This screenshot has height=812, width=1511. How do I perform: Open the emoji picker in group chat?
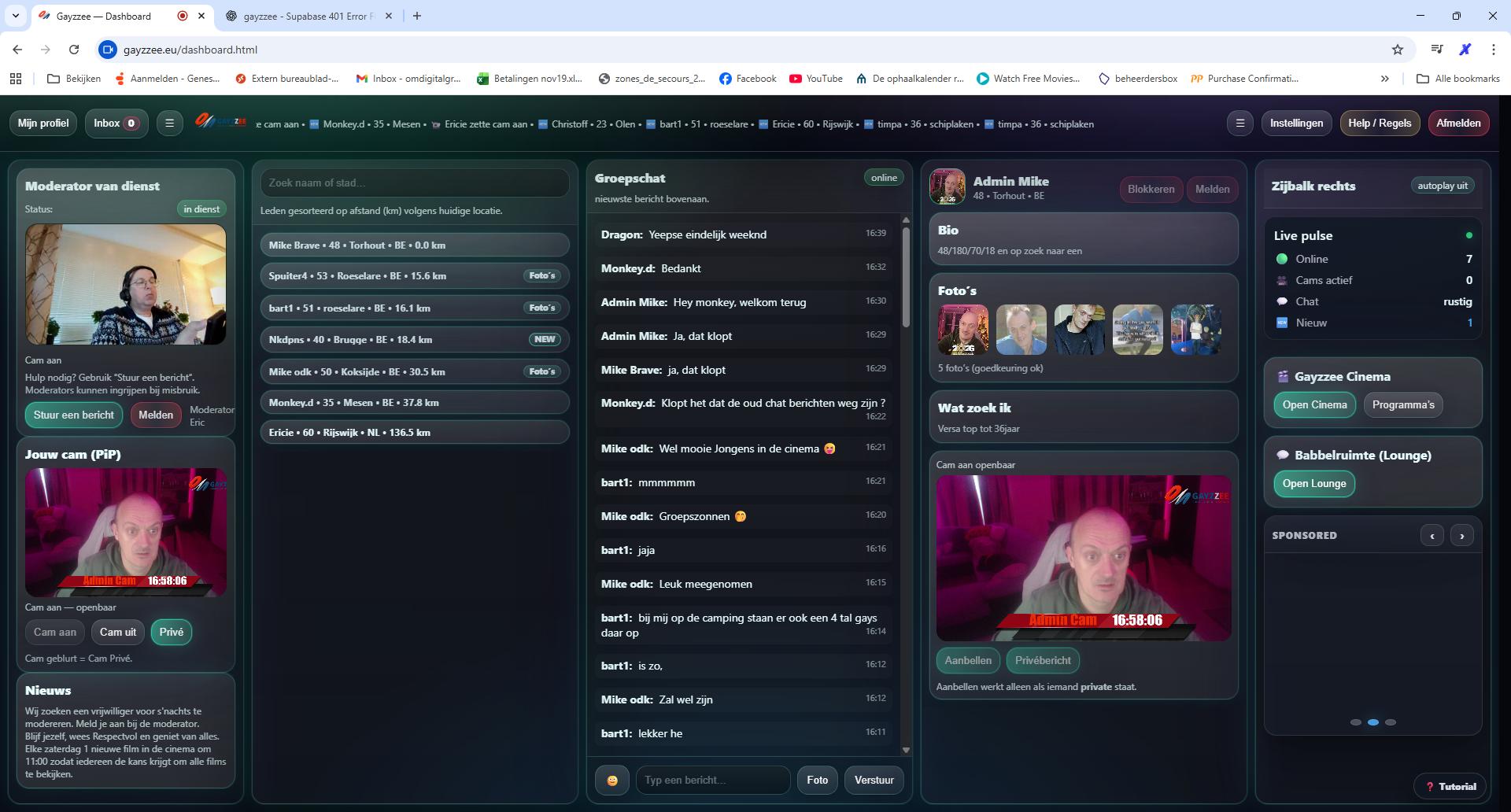(612, 781)
